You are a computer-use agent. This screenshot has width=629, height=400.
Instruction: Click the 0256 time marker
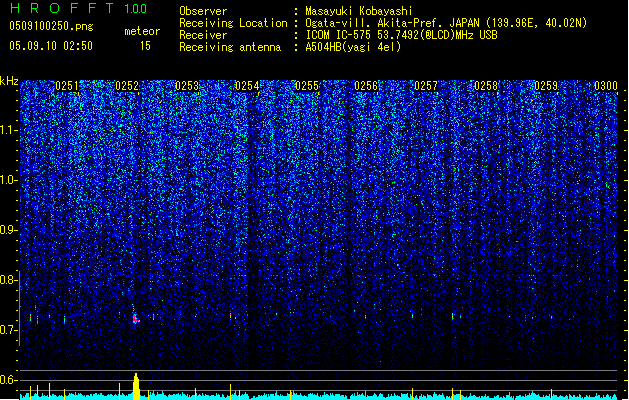[x=366, y=86]
